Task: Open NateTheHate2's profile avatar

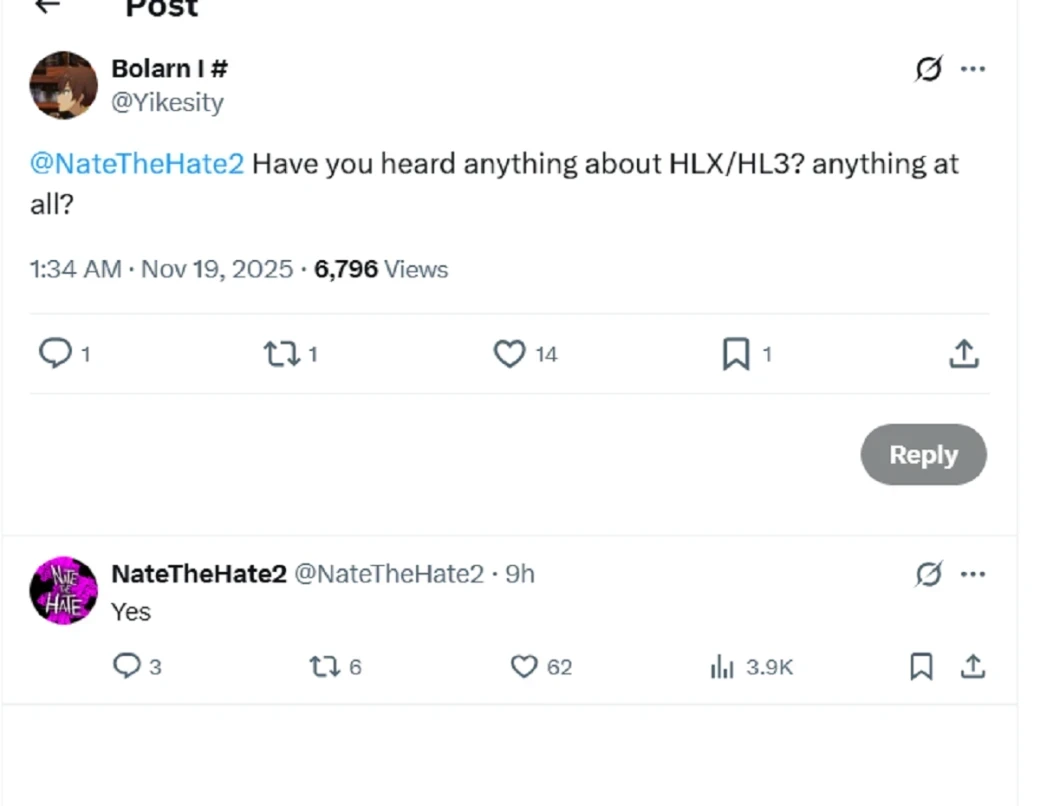Action: [64, 590]
